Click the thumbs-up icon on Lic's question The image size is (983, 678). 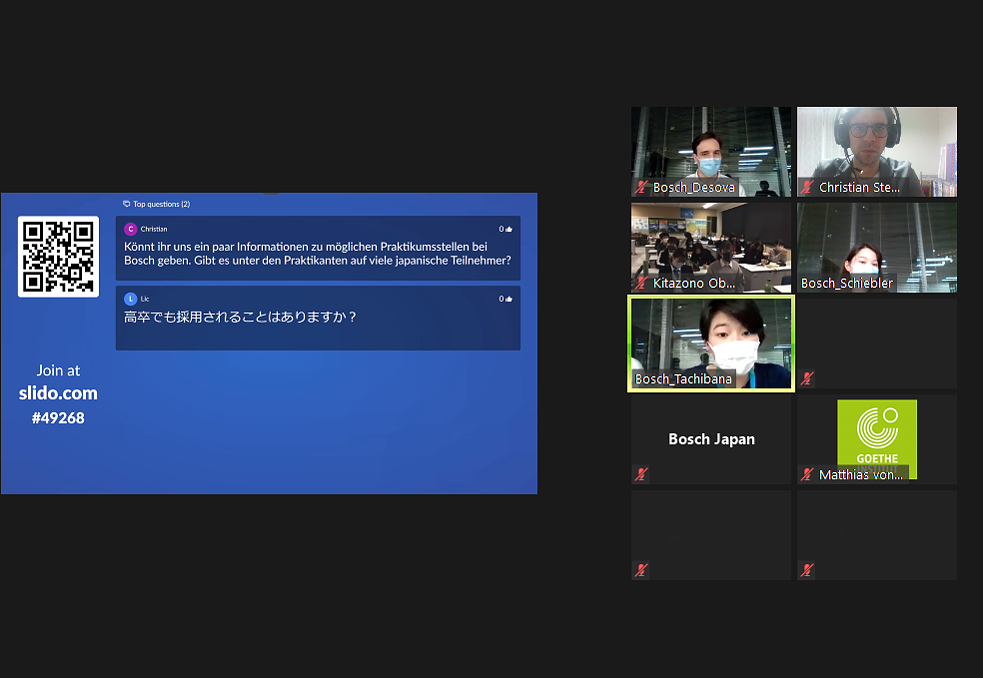pos(509,299)
